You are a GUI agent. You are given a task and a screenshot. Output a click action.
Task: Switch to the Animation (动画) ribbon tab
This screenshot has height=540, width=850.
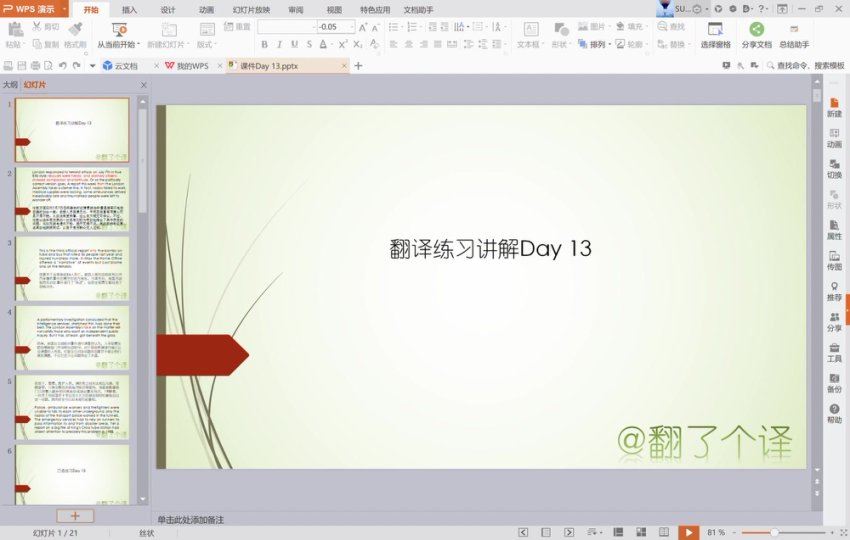[206, 10]
